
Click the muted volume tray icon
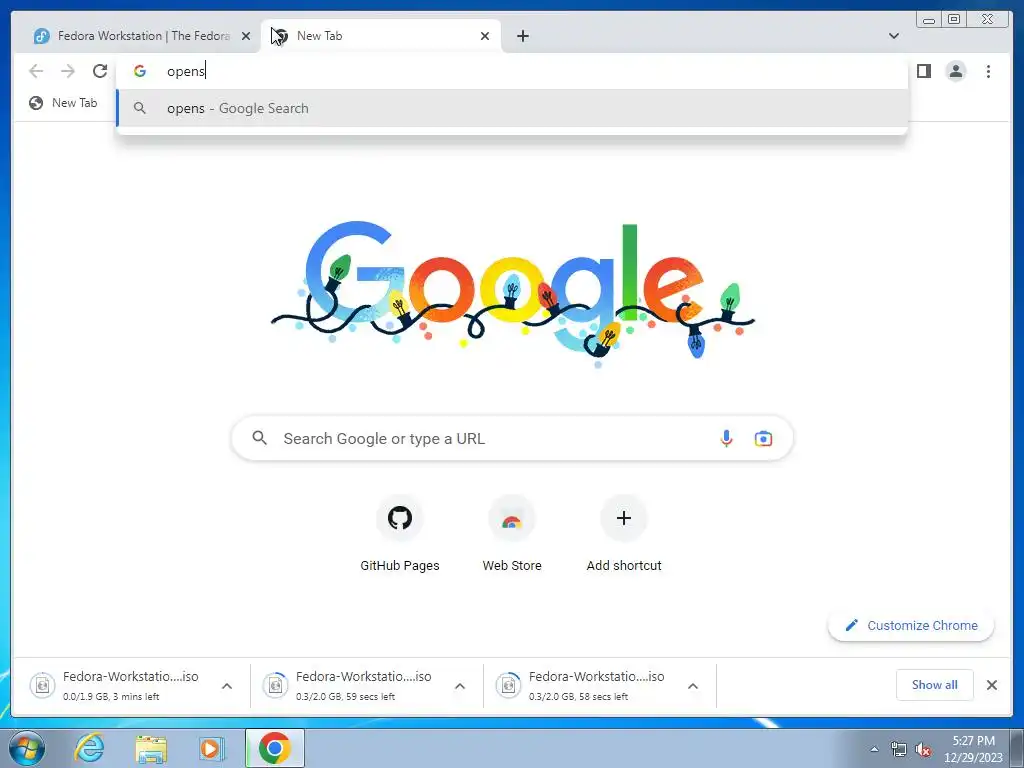tap(923, 749)
